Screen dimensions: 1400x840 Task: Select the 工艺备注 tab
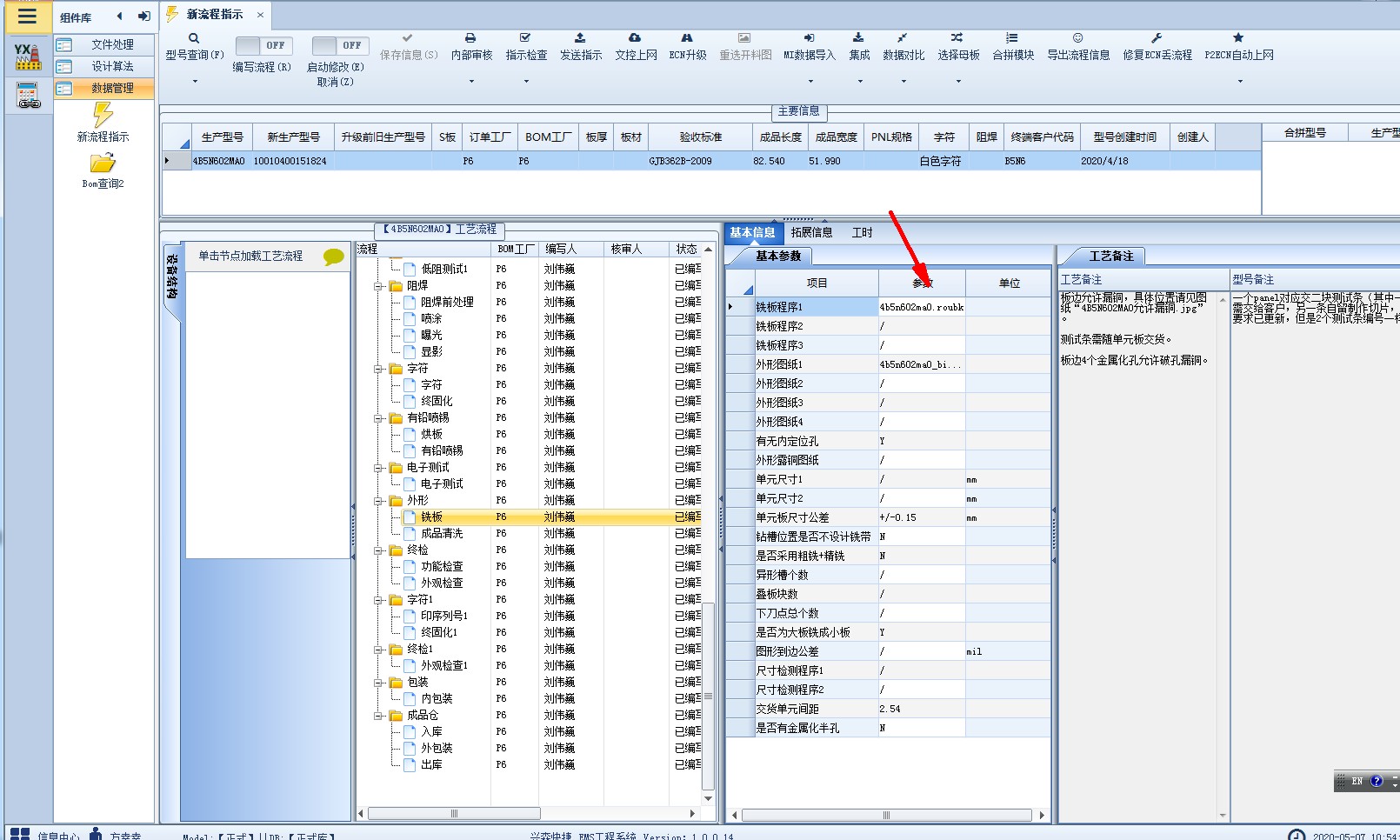click(x=1111, y=256)
